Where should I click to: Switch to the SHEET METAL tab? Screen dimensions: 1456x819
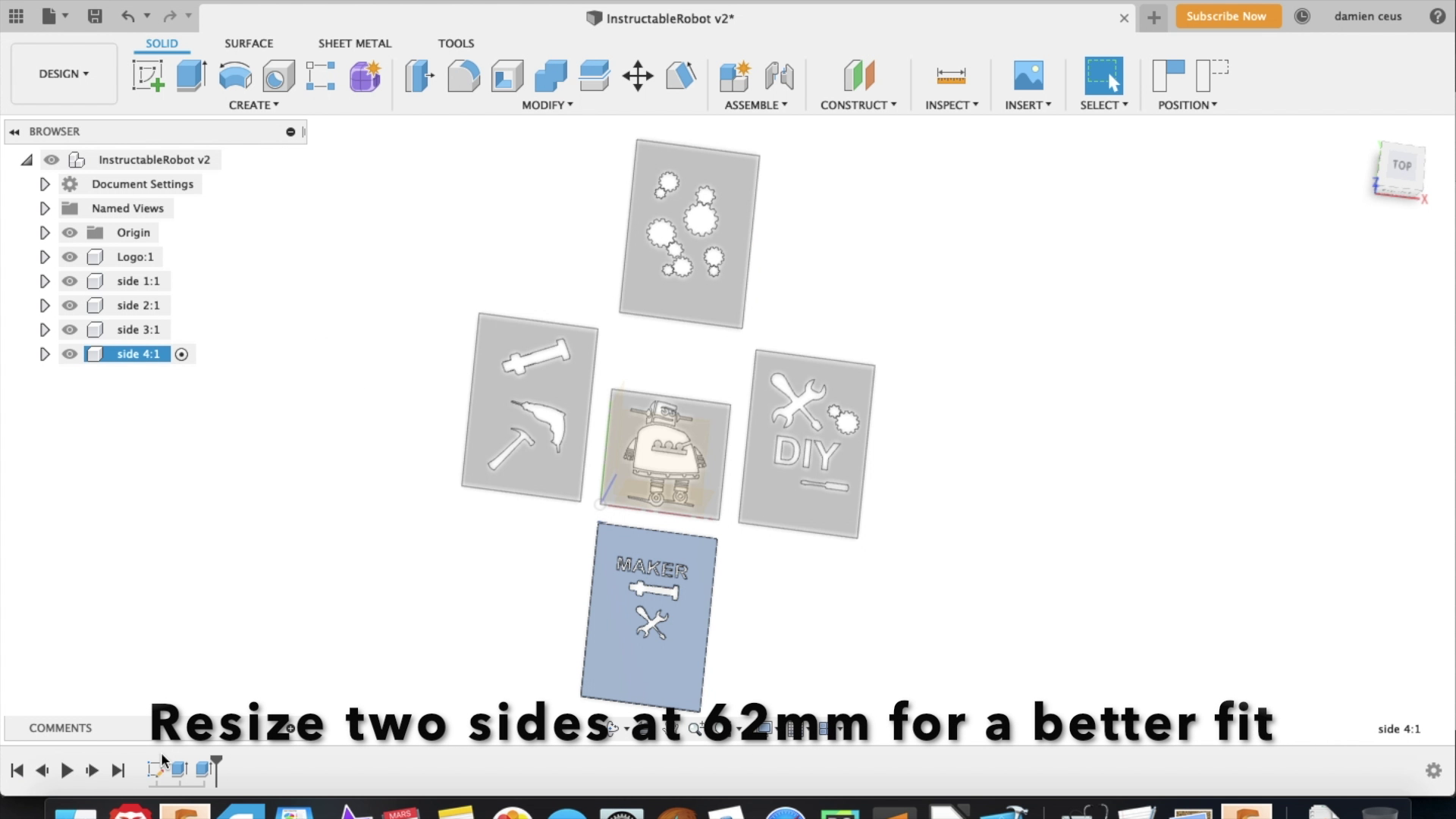pos(354,43)
